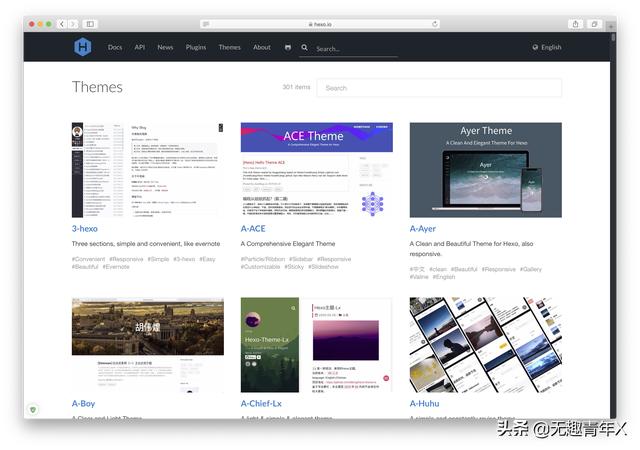Open the A-ACE theme link
The width and height of the screenshot is (640, 450).
tap(253, 229)
